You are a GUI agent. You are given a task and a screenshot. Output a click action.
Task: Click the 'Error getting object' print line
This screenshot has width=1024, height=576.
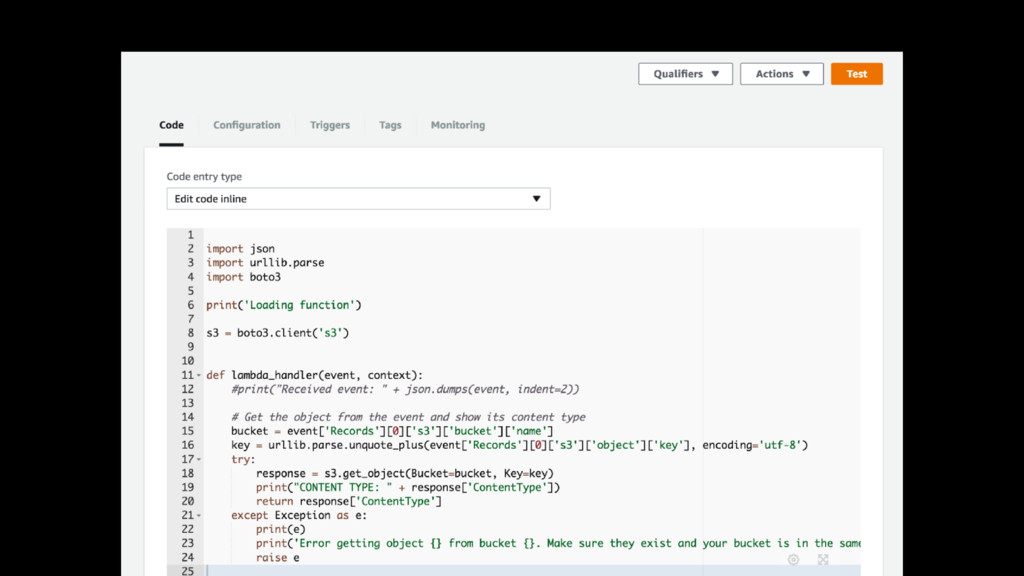click(558, 543)
